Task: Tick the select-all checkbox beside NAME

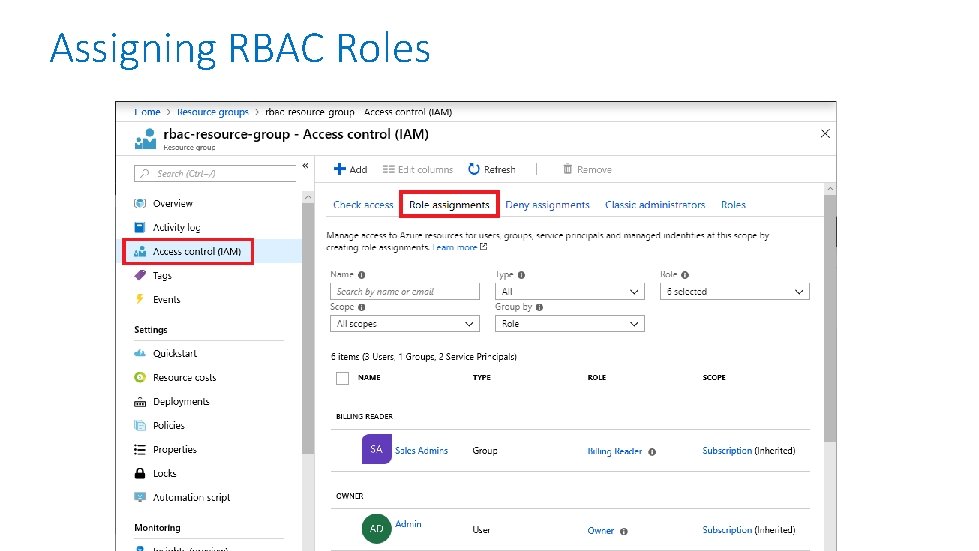Action: tap(342, 378)
